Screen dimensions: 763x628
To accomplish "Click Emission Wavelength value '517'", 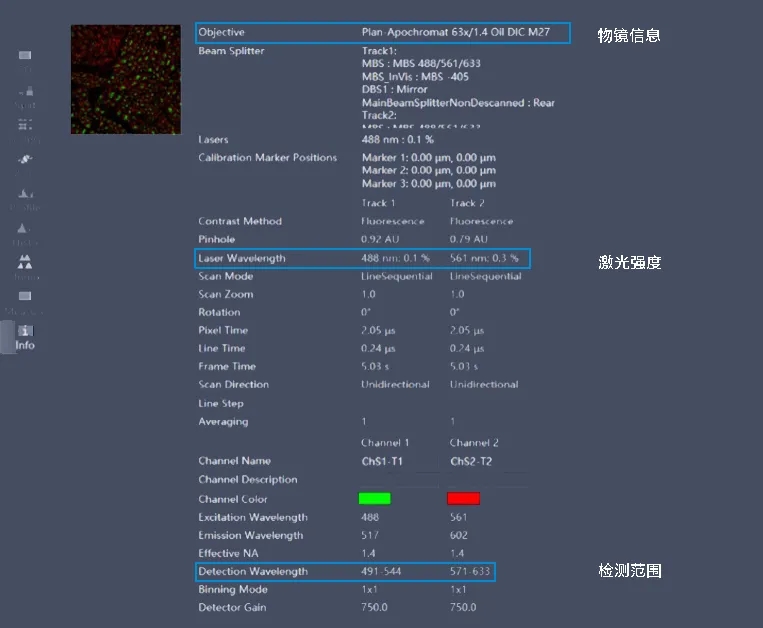I will (x=370, y=536).
